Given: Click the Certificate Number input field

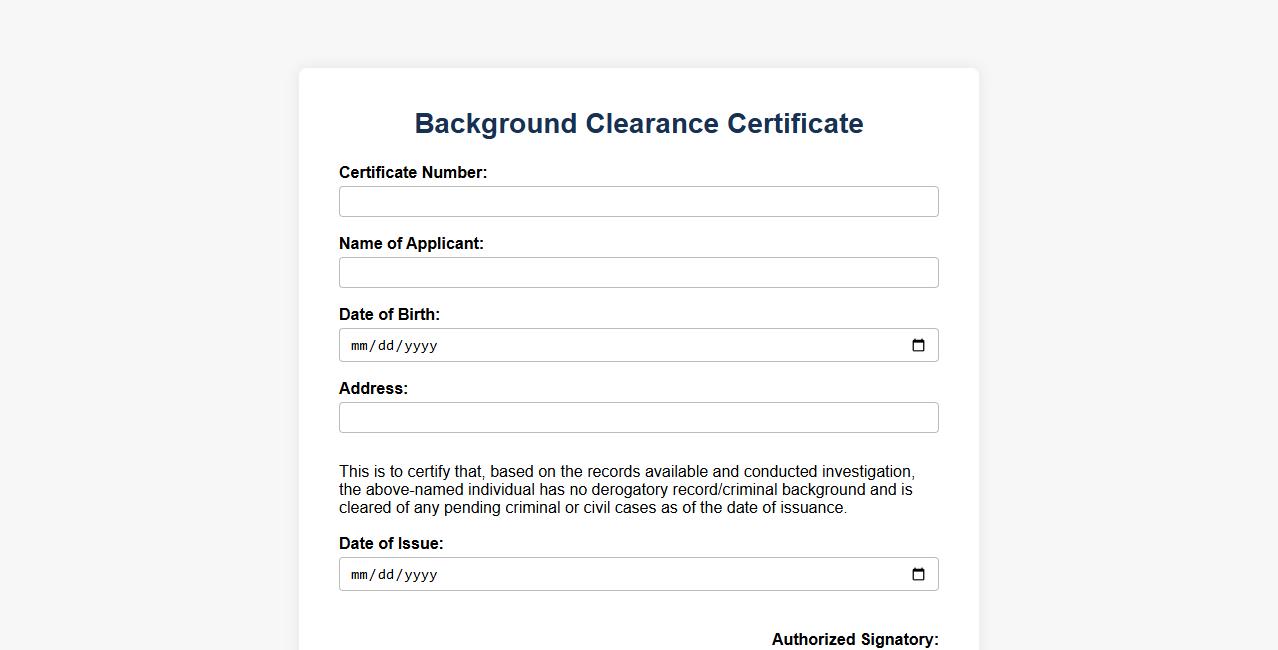Looking at the screenshot, I should (638, 202).
